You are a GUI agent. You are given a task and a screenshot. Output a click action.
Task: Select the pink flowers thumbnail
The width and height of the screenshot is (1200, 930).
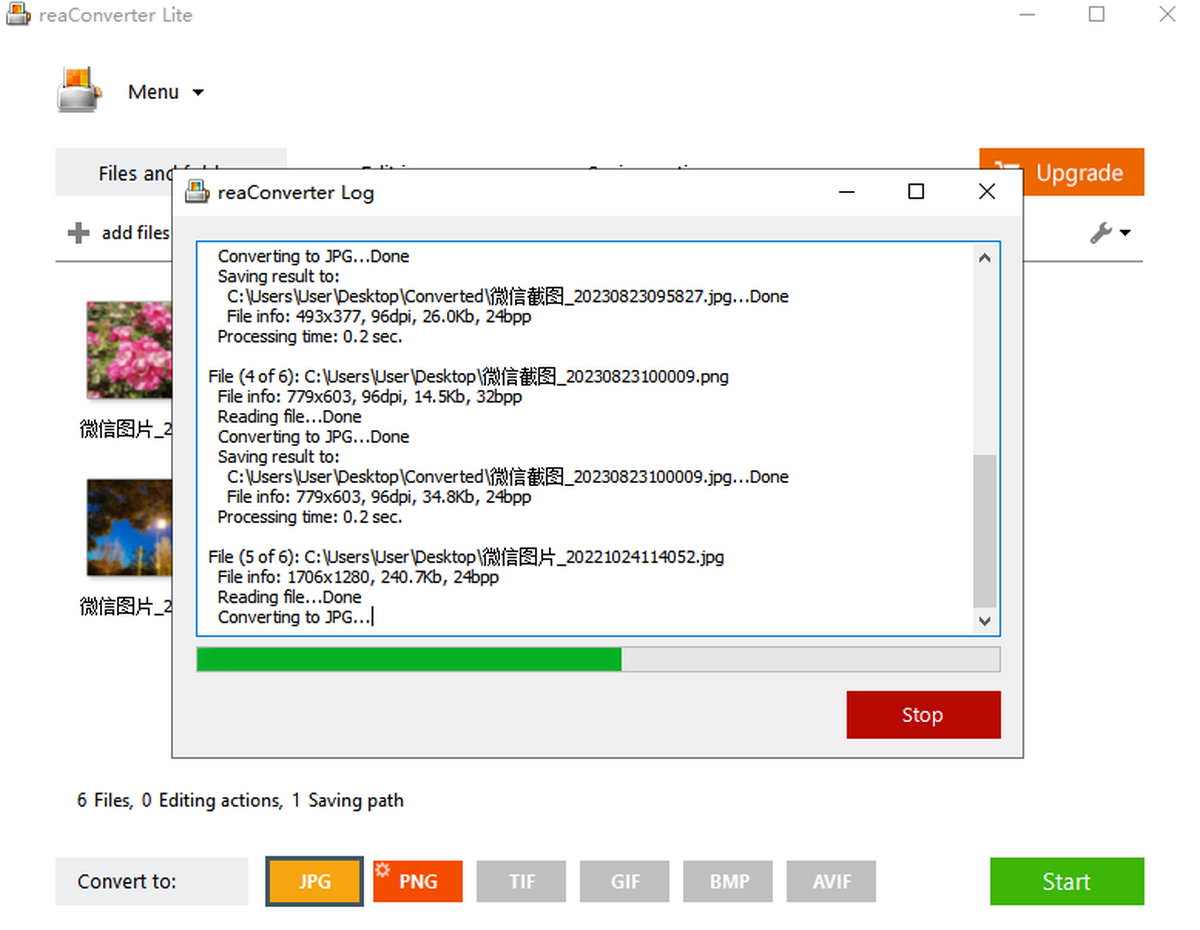pos(130,350)
